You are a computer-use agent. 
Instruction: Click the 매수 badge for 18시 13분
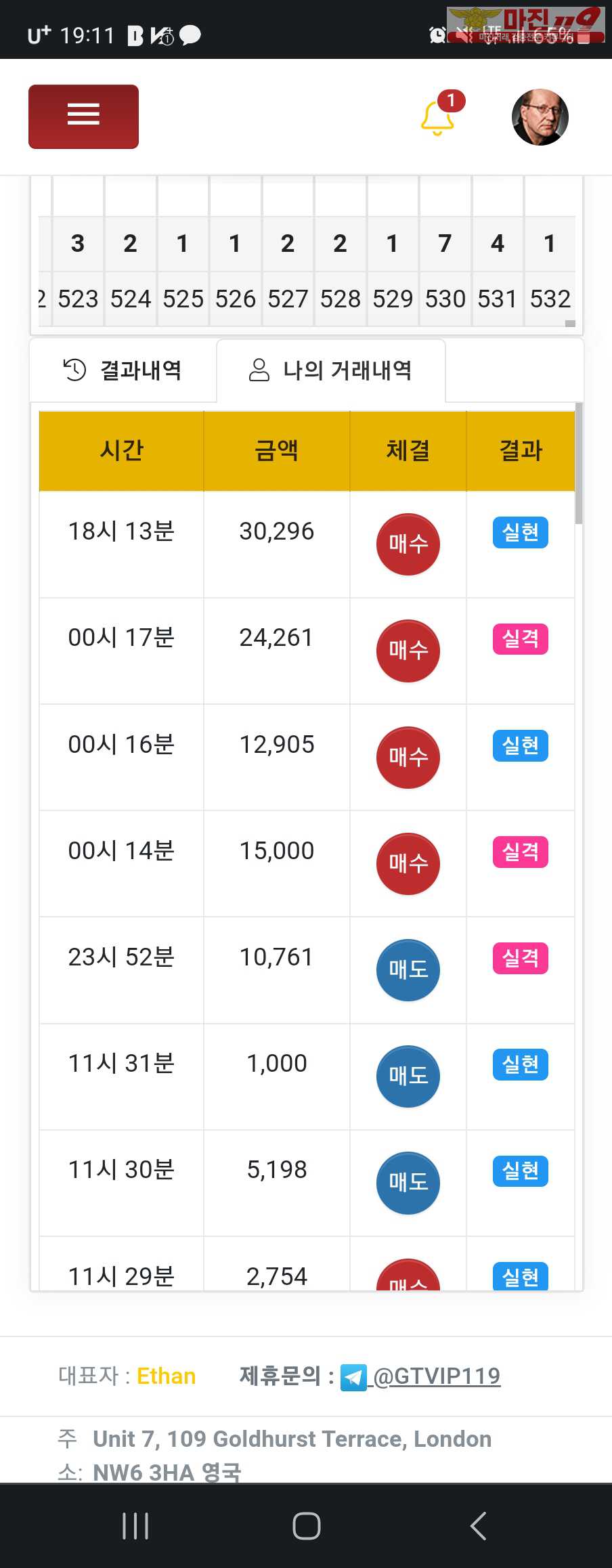(x=408, y=544)
